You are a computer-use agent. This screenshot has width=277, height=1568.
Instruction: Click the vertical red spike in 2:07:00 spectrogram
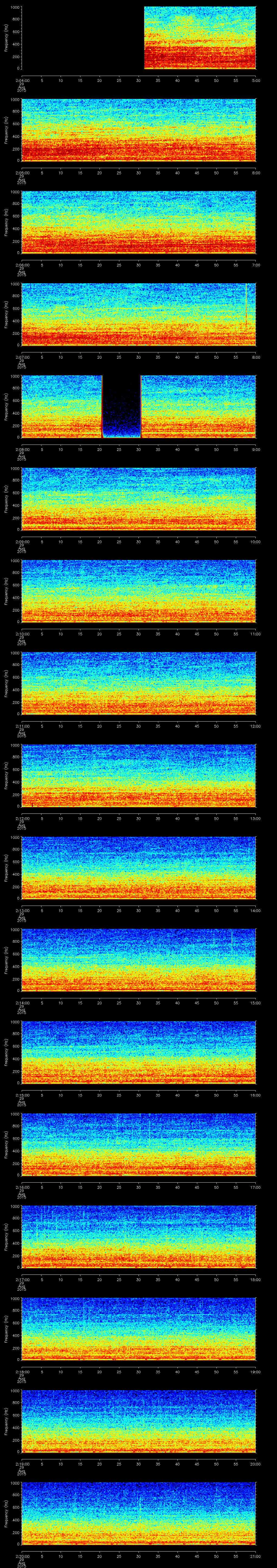[246, 304]
